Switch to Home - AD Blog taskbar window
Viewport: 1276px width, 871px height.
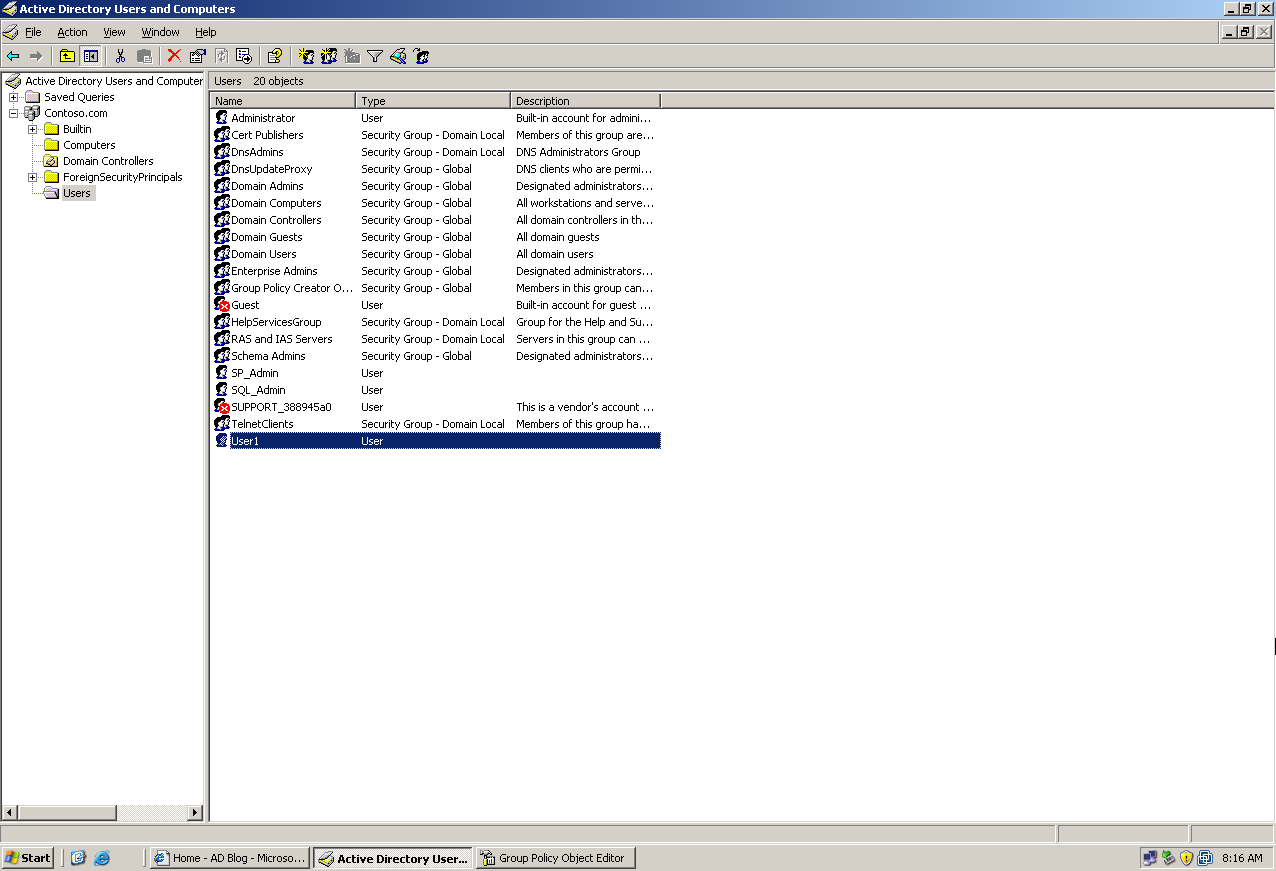pyautogui.click(x=229, y=858)
